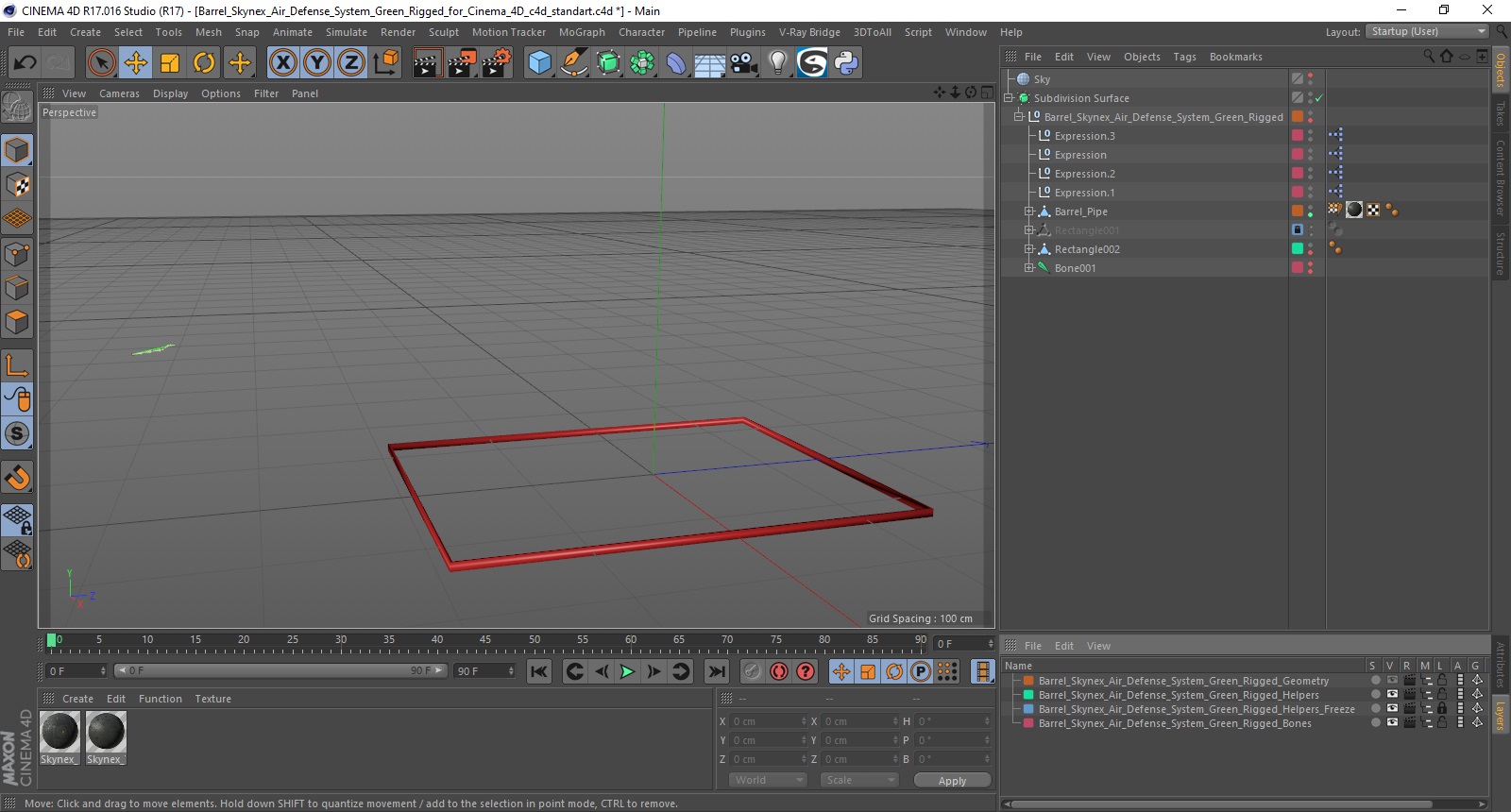Viewport: 1511px width, 812px height.
Task: Toggle the Locked Workplane icon
Action: tap(17, 519)
